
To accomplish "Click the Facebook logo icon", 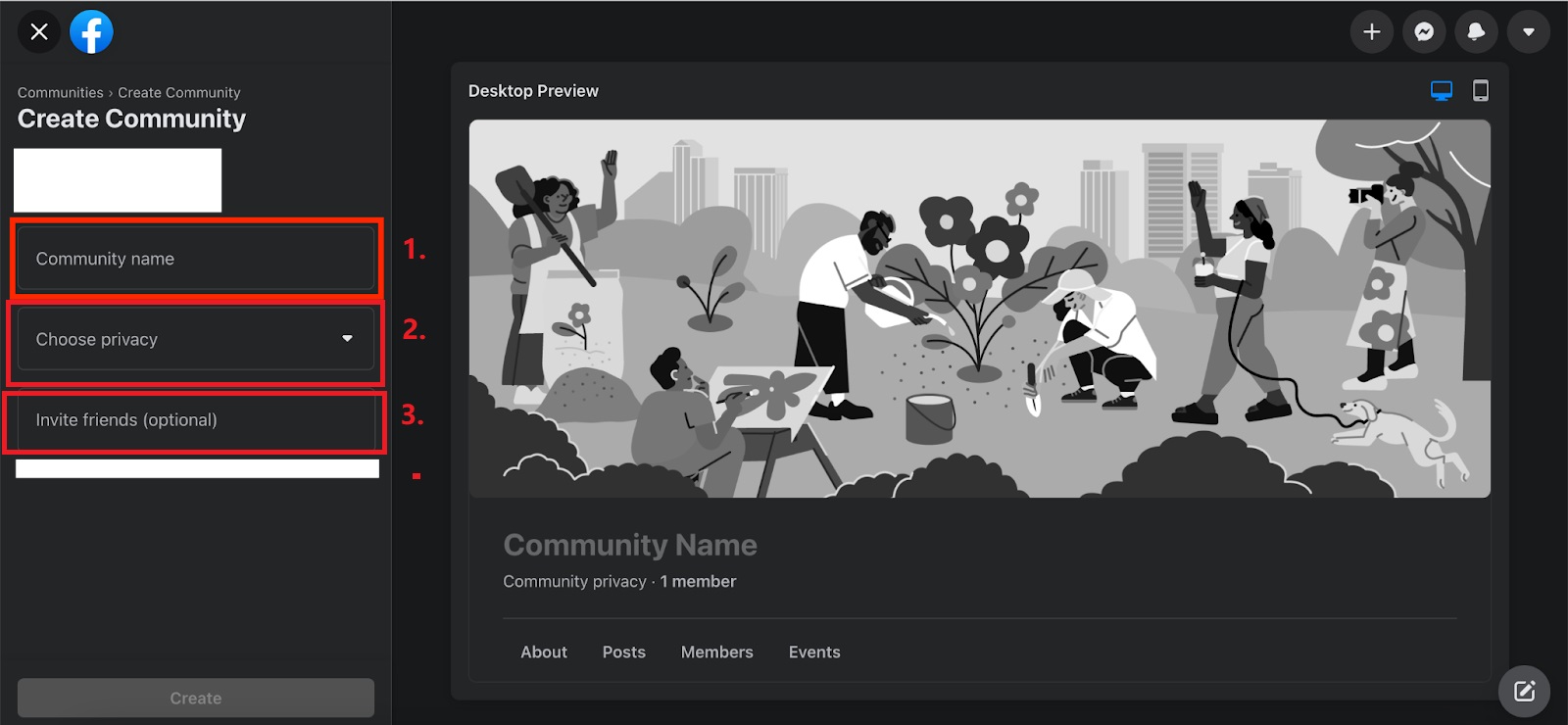I will click(91, 32).
